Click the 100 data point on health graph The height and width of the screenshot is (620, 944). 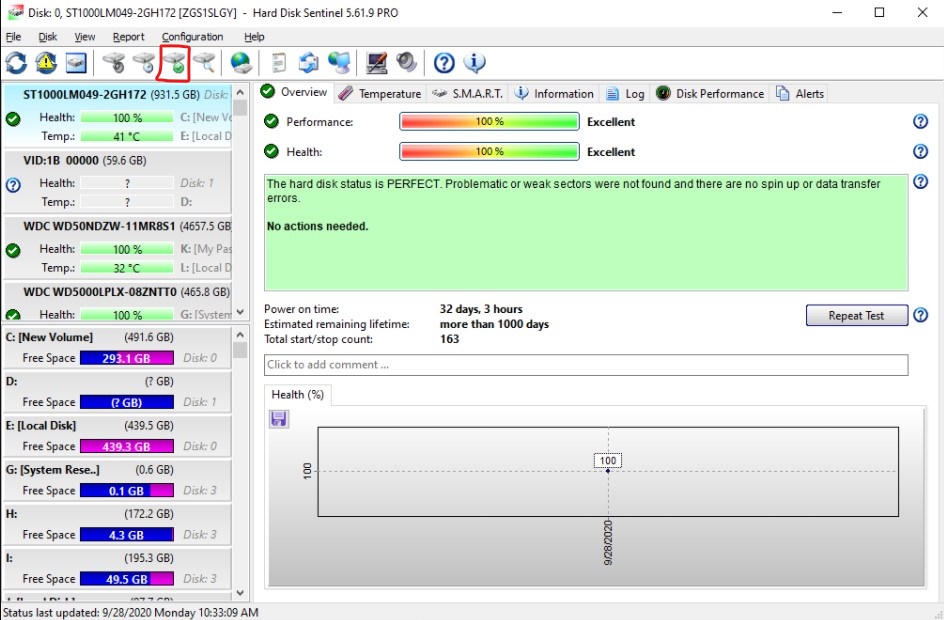tap(608, 471)
